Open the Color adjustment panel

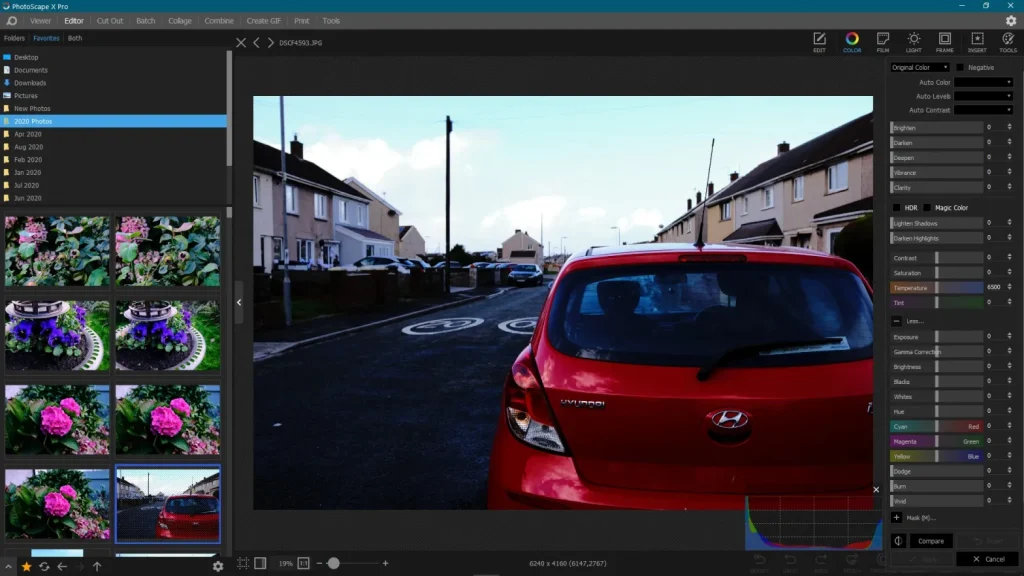pyautogui.click(x=851, y=42)
